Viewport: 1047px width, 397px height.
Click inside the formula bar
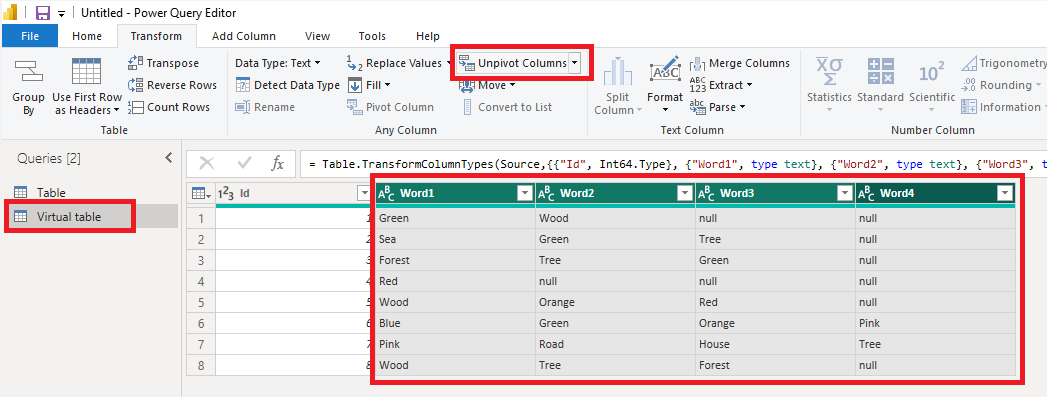coord(673,163)
